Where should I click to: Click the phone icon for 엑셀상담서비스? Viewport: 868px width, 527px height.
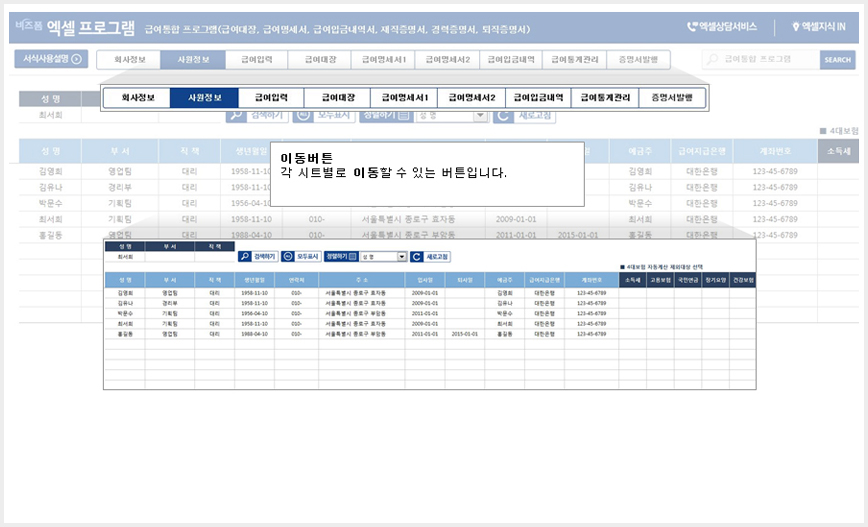[692, 26]
